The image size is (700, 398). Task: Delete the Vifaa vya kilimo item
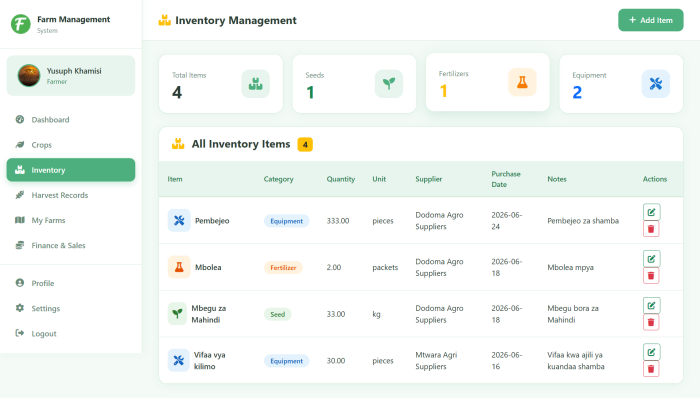point(651,369)
